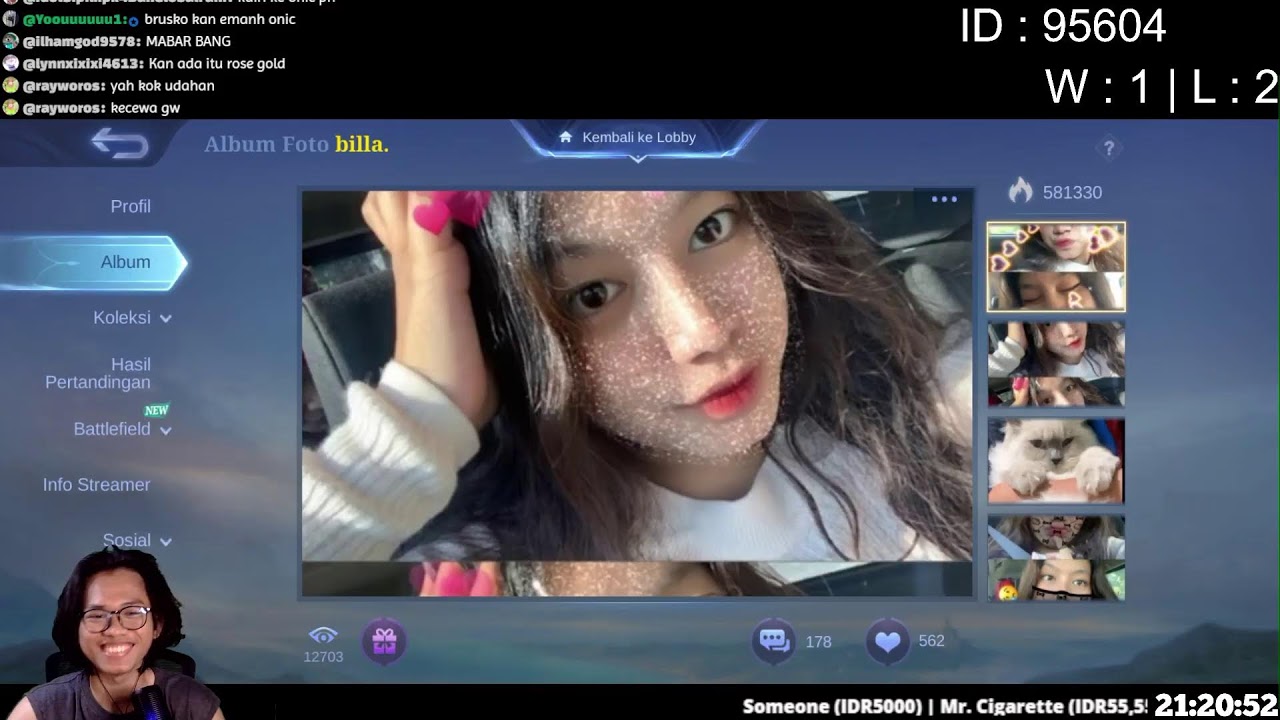Image resolution: width=1280 pixels, height=720 pixels.
Task: Like the photo with heart icon
Action: click(x=888, y=641)
